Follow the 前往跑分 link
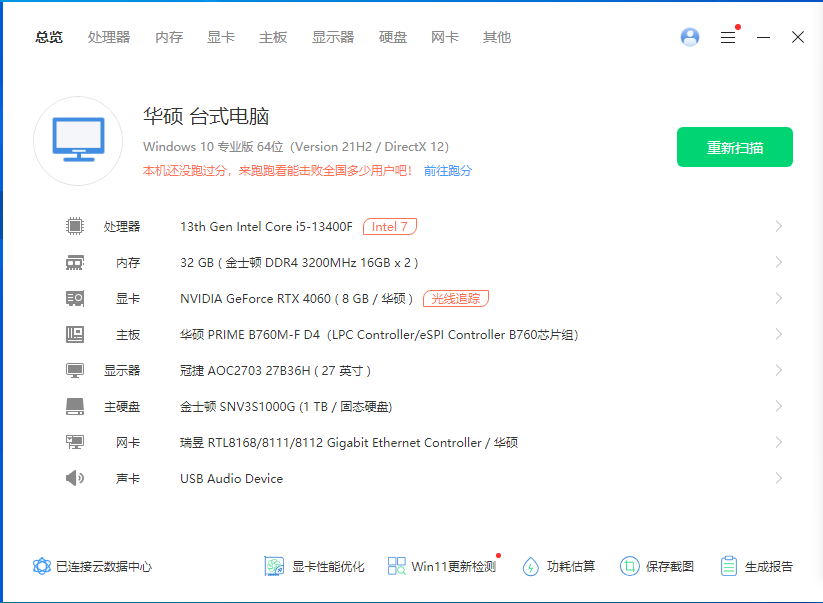Viewport: 823px width, 603px height. click(448, 171)
